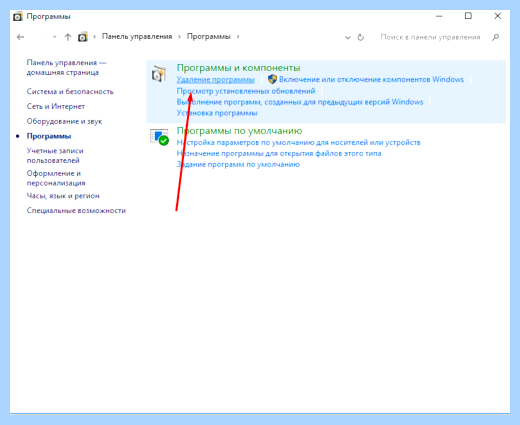The image size is (520, 425).
Task: Click the shield icon beside Windows components
Action: [272, 79]
